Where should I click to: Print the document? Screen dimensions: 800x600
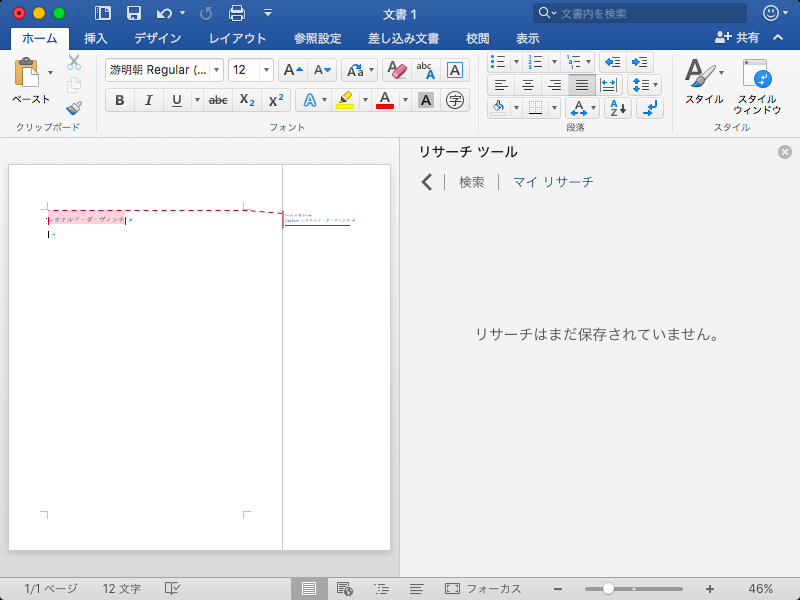pos(237,13)
